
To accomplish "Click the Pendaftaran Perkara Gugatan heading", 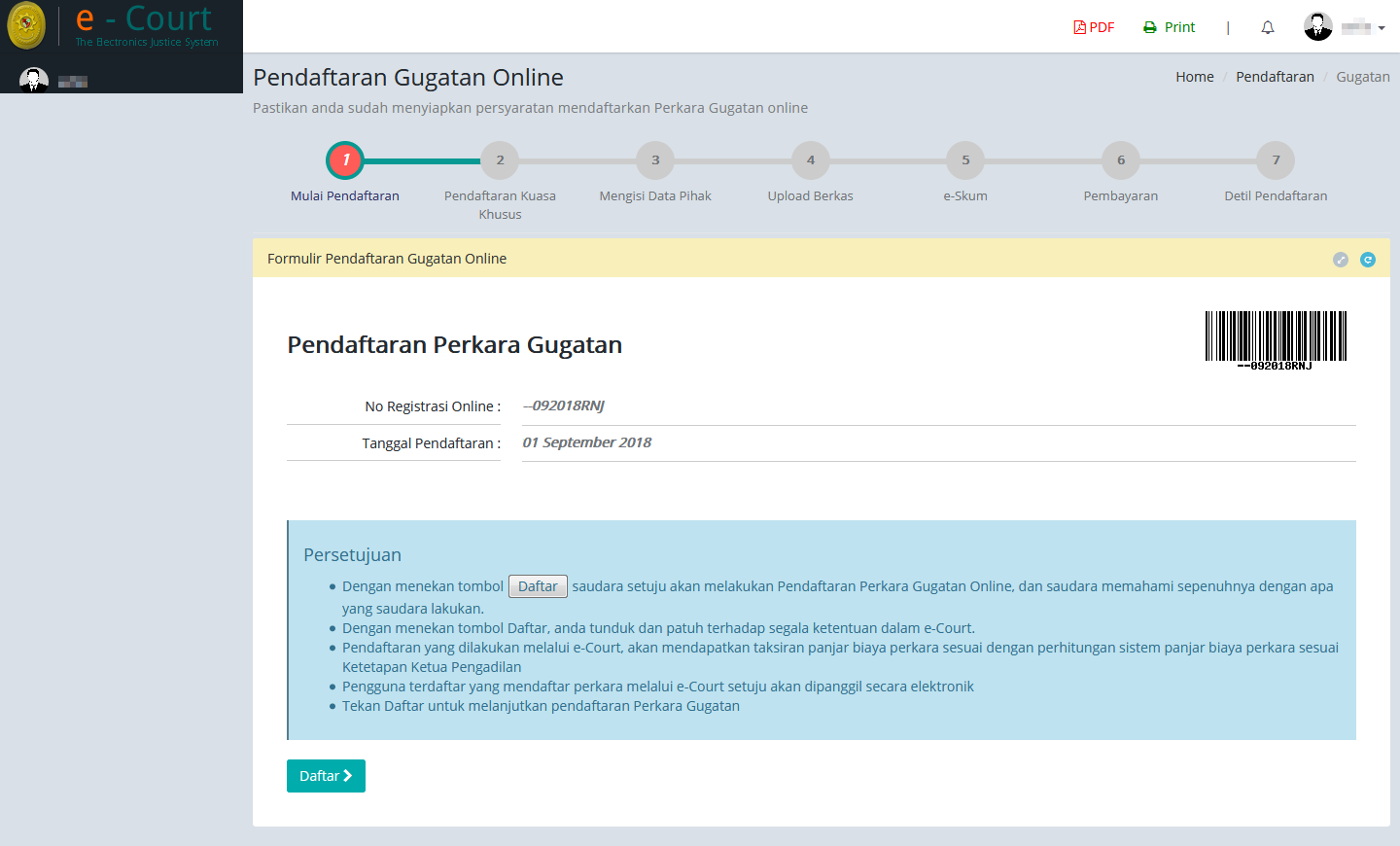I will click(x=454, y=345).
